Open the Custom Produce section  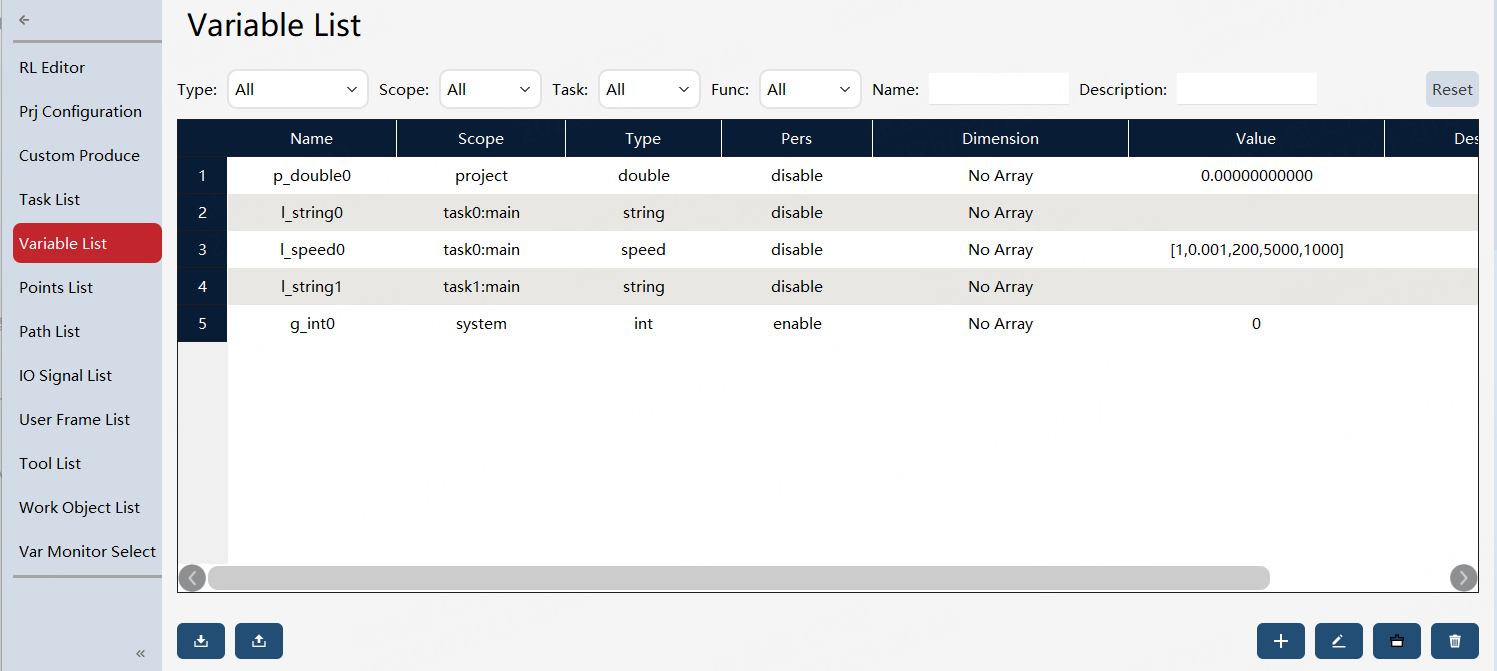(87, 156)
